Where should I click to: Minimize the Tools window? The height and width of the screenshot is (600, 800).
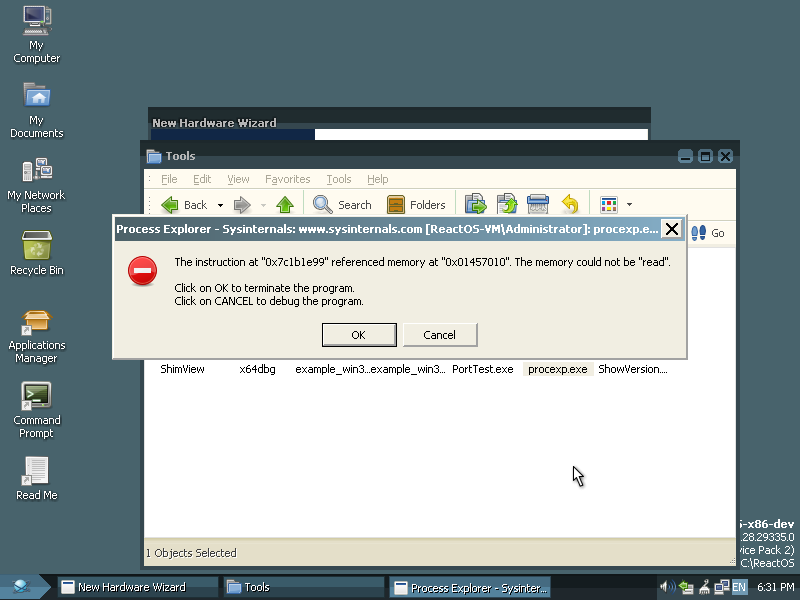(685, 156)
